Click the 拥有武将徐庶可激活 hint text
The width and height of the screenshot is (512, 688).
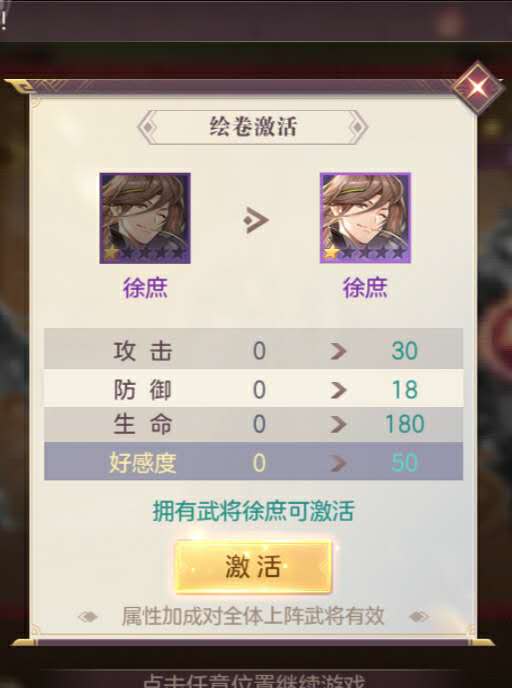[253, 511]
